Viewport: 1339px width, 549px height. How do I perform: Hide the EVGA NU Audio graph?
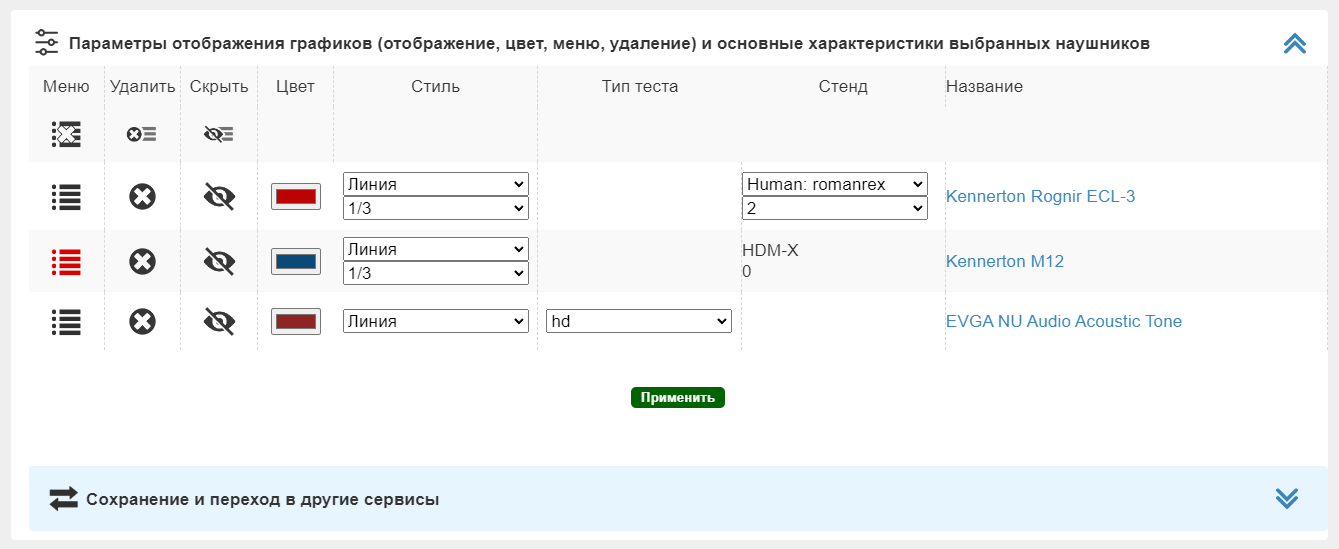(x=219, y=321)
